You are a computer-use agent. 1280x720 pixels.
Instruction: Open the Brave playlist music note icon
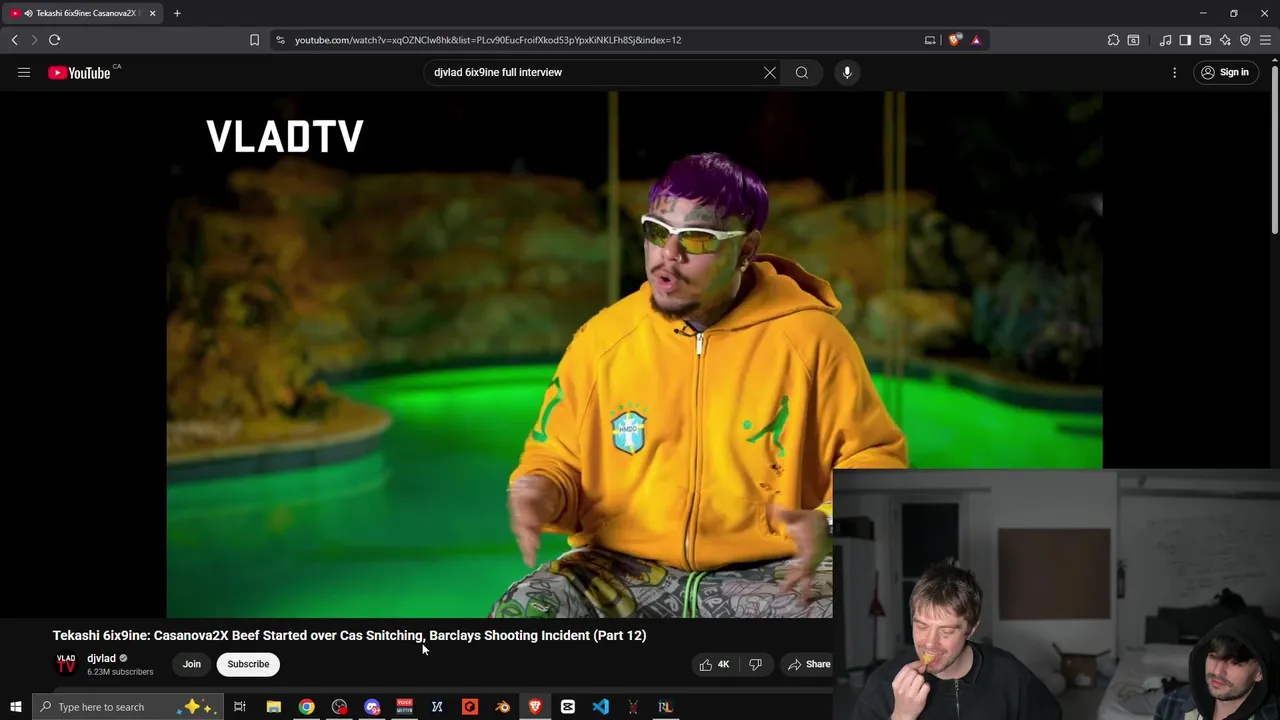coord(1165,40)
